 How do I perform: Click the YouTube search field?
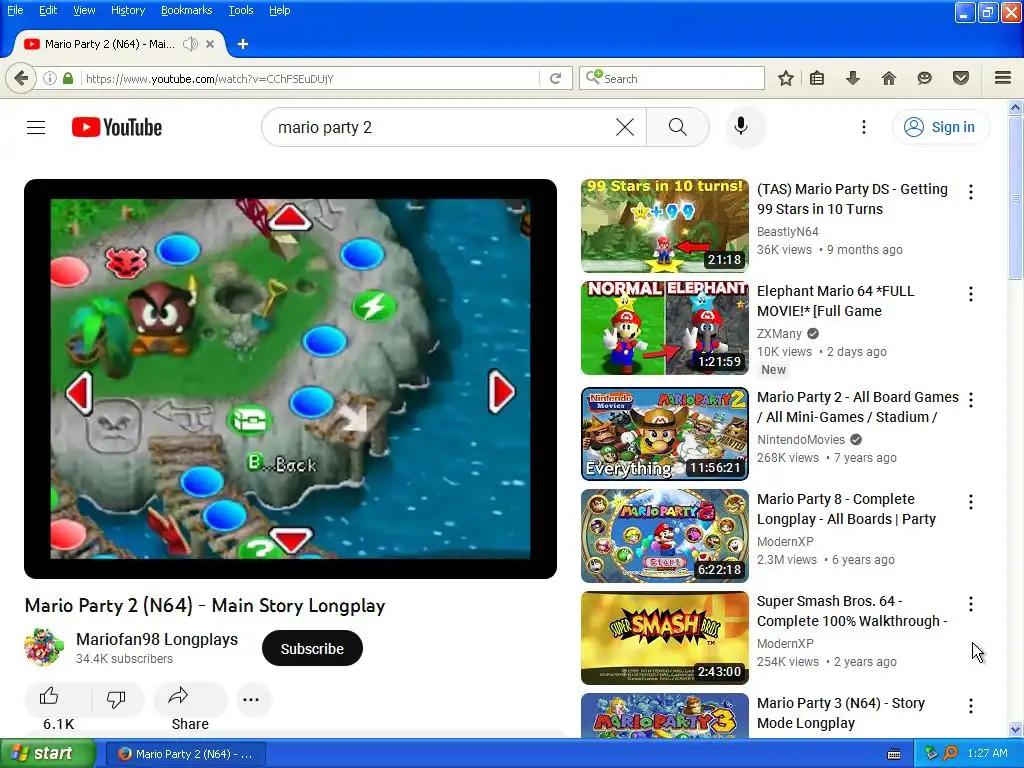444,127
